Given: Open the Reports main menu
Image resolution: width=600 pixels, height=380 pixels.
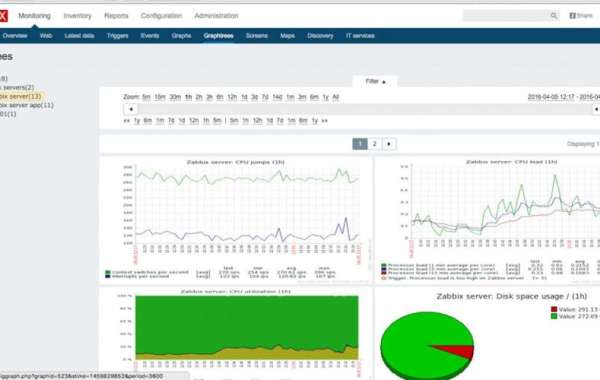Looking at the screenshot, I should pyautogui.click(x=116, y=16).
